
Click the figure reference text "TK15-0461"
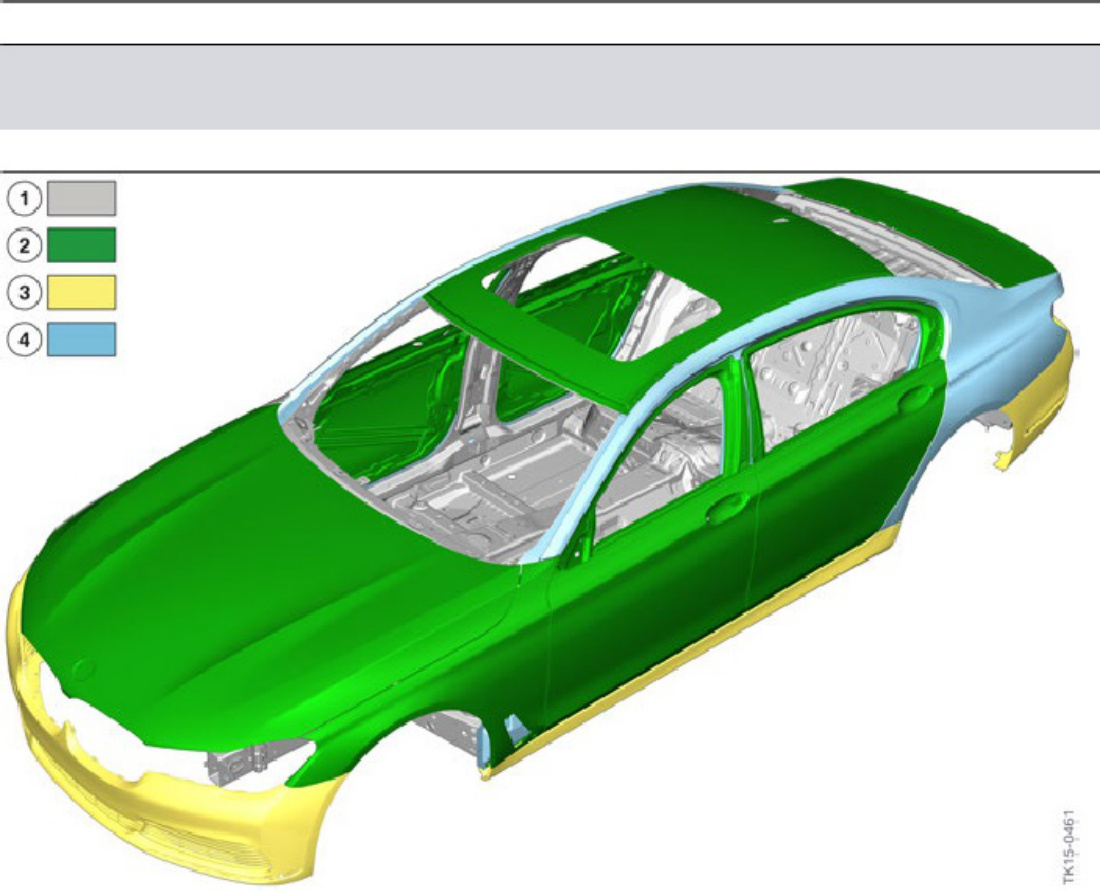coord(1068,847)
